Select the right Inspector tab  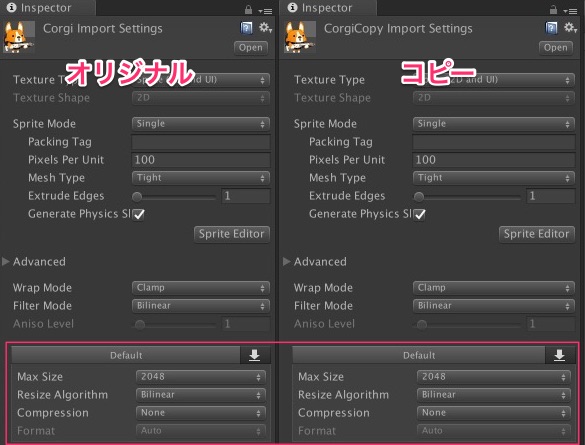(x=328, y=8)
